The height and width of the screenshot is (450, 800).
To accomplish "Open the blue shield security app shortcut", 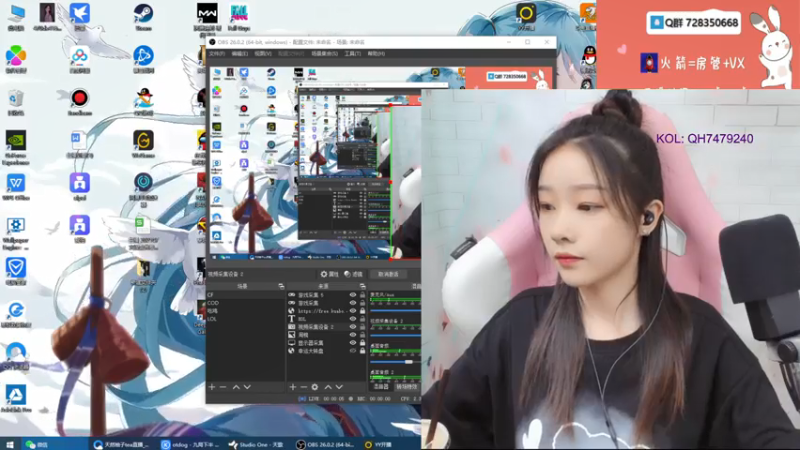I will coord(16,271).
